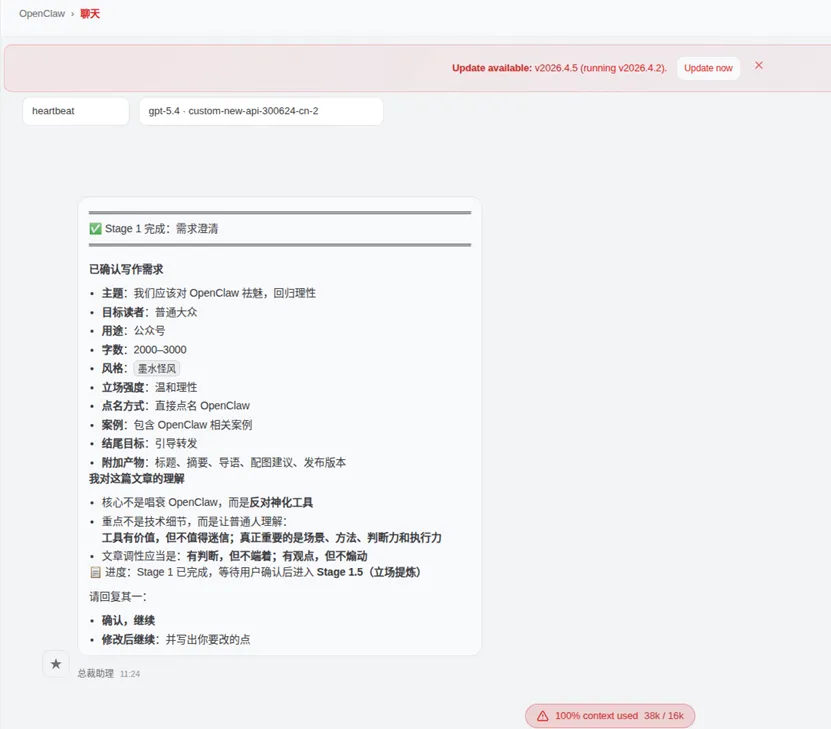The image size is (831, 729).
Task: Click the 附加产物 line listing 标题、摘要
Action: tap(224, 463)
